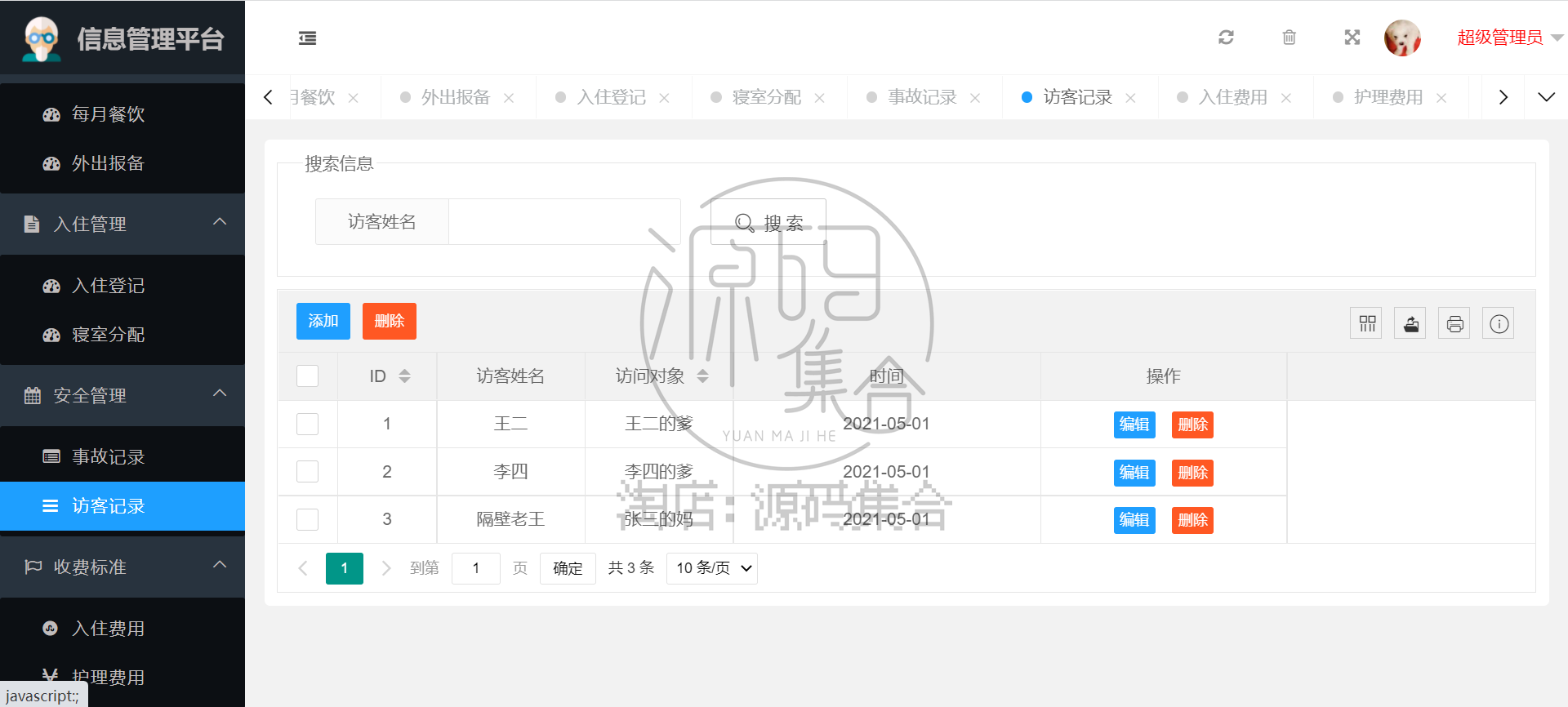This screenshot has width=1568, height=707.
Task: Delete the 李四 visitor record
Action: [1192, 473]
